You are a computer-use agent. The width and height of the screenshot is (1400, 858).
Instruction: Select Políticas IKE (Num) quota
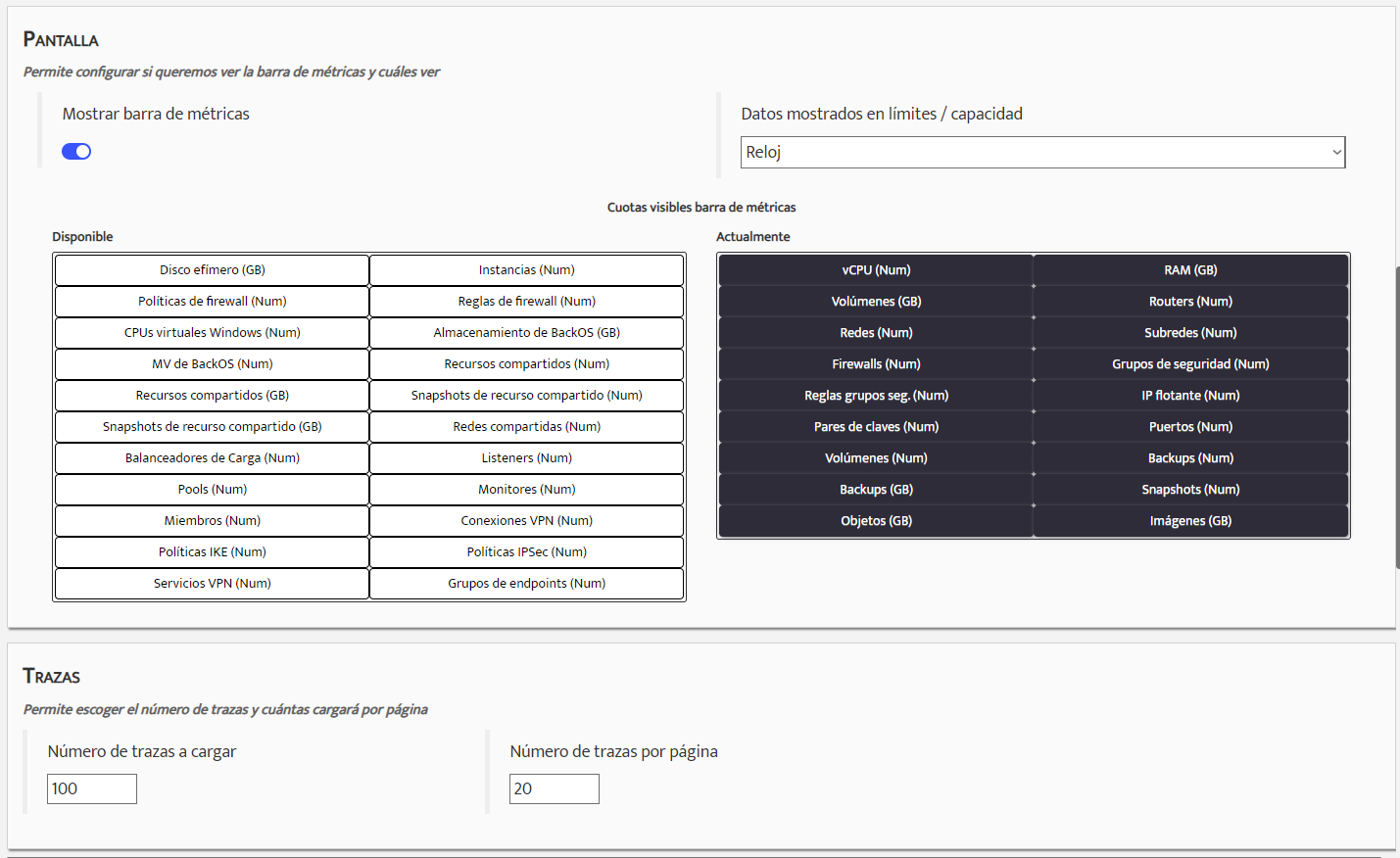pyautogui.click(x=213, y=551)
